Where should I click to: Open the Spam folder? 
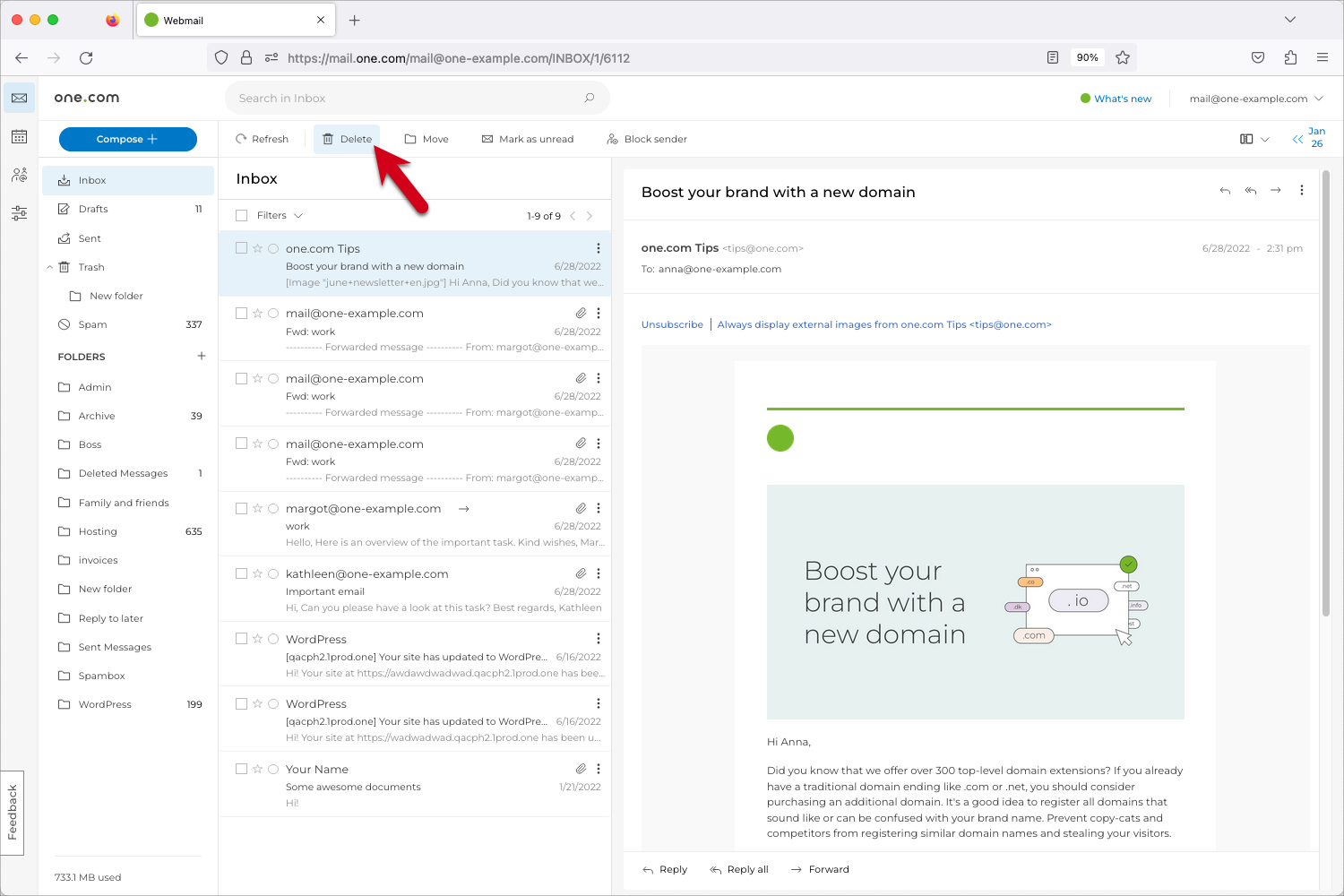click(92, 324)
